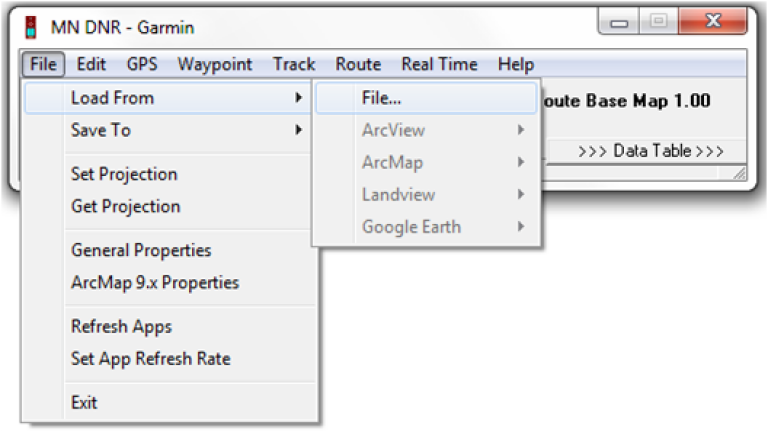Expand the Google Earth submenu
Viewport: 768px width, 432px height.
coord(426,227)
